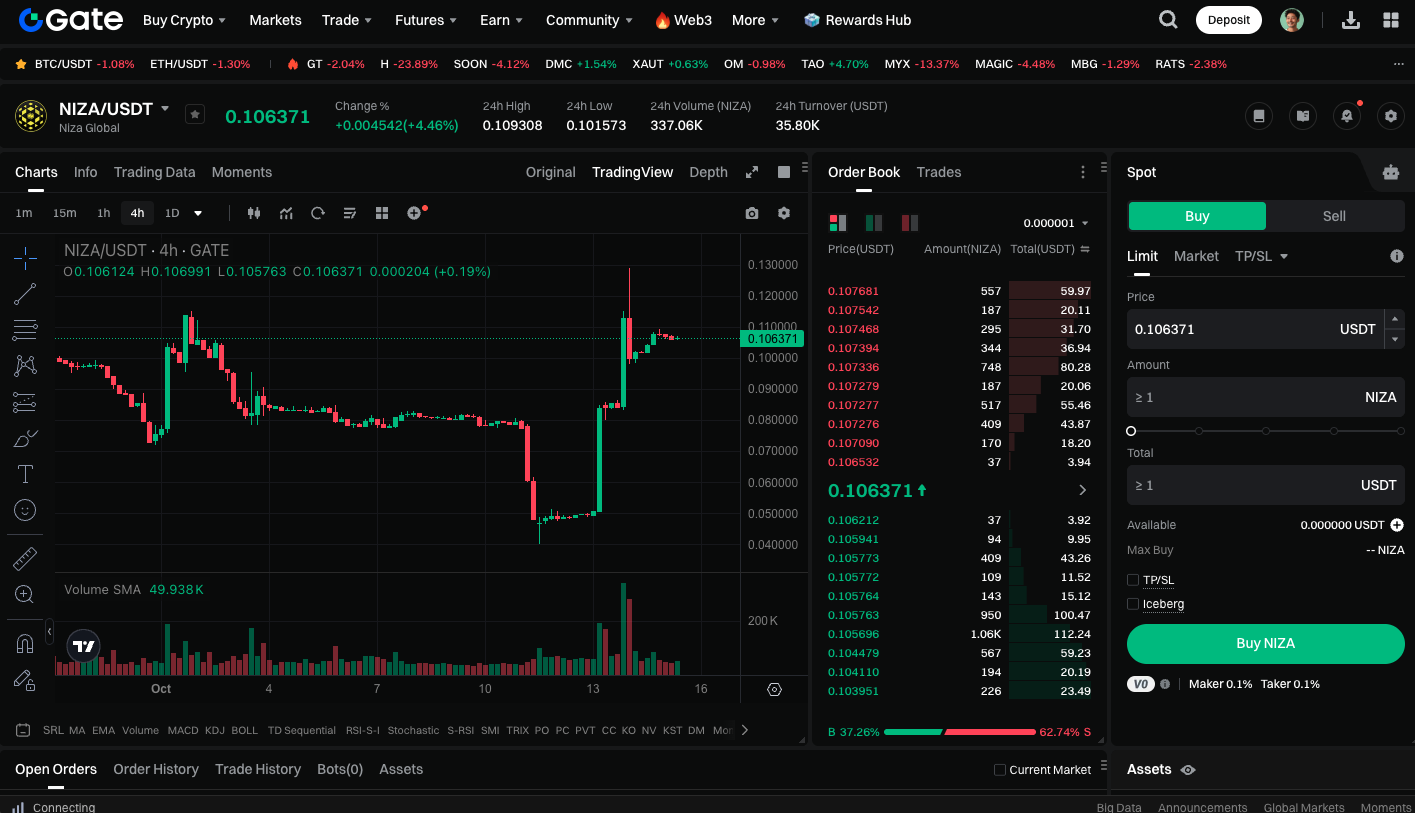Image resolution: width=1415 pixels, height=813 pixels.
Task: Switch to the Trading Data tab
Action: [154, 172]
